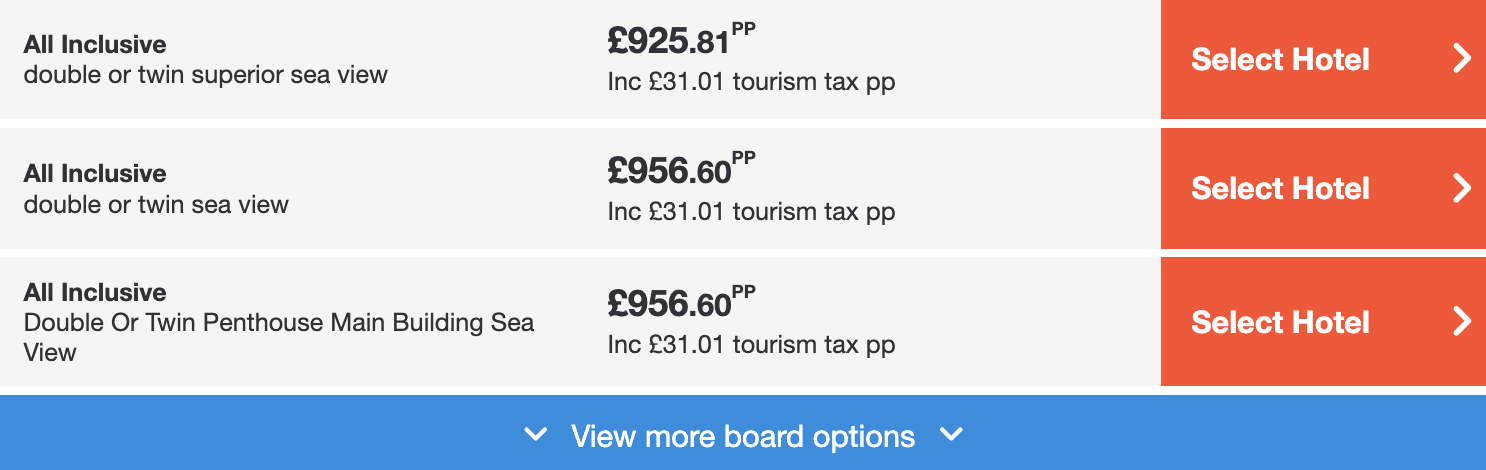Select Hotel for Penthouse Main Building Sea View

click(1280, 322)
